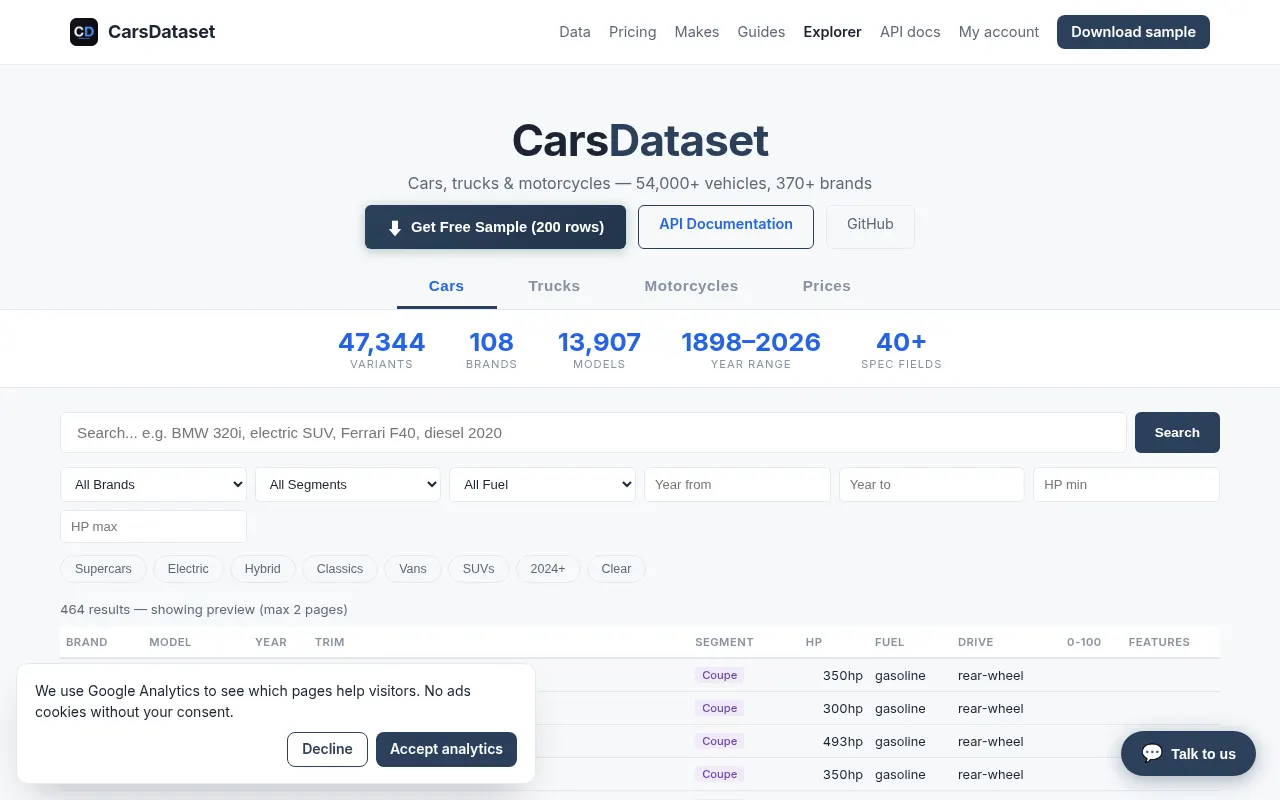This screenshot has width=1280, height=800.
Task: Open the API Documentation button
Action: [x=726, y=226]
